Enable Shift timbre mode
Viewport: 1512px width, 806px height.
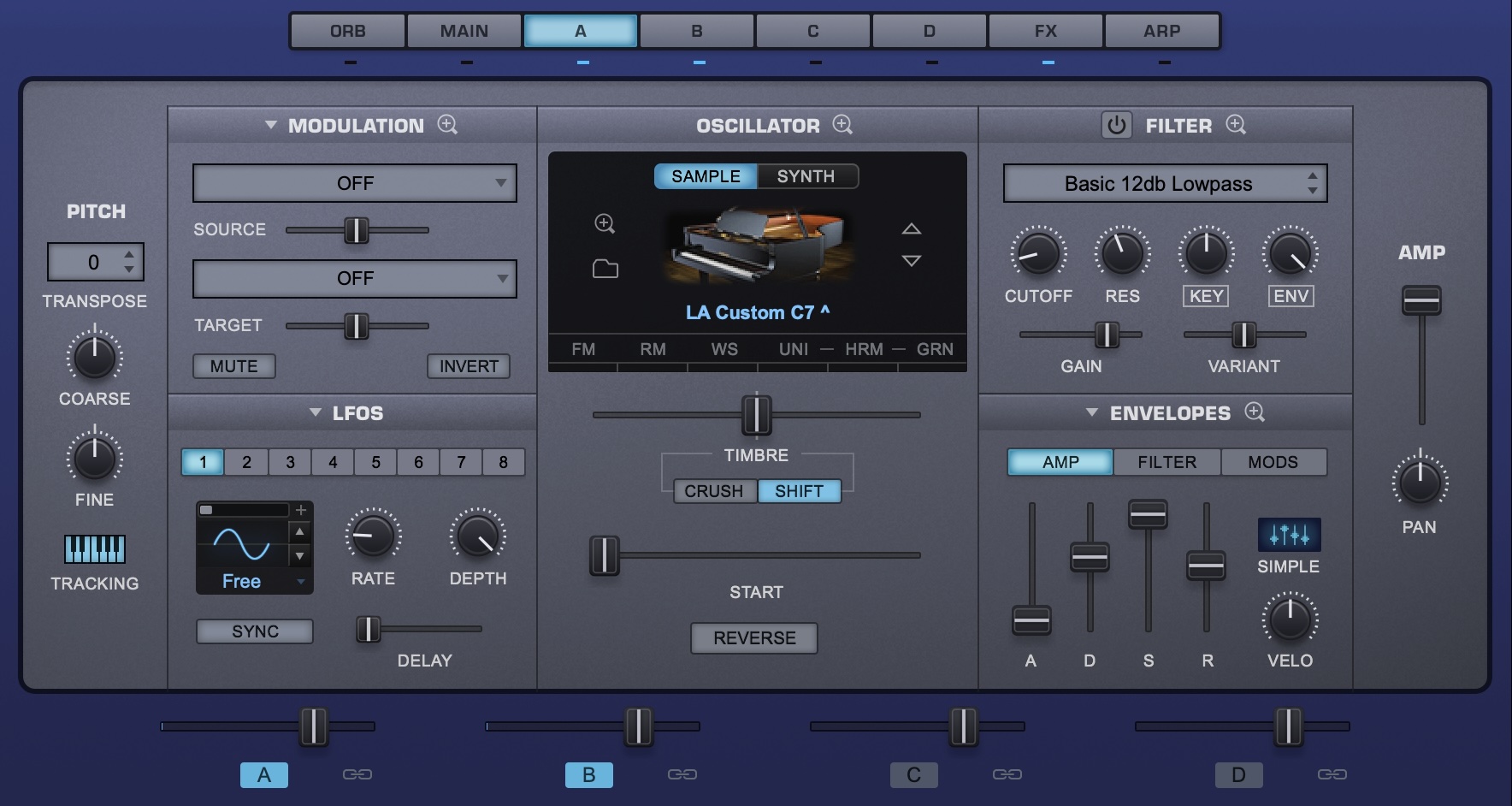799,491
